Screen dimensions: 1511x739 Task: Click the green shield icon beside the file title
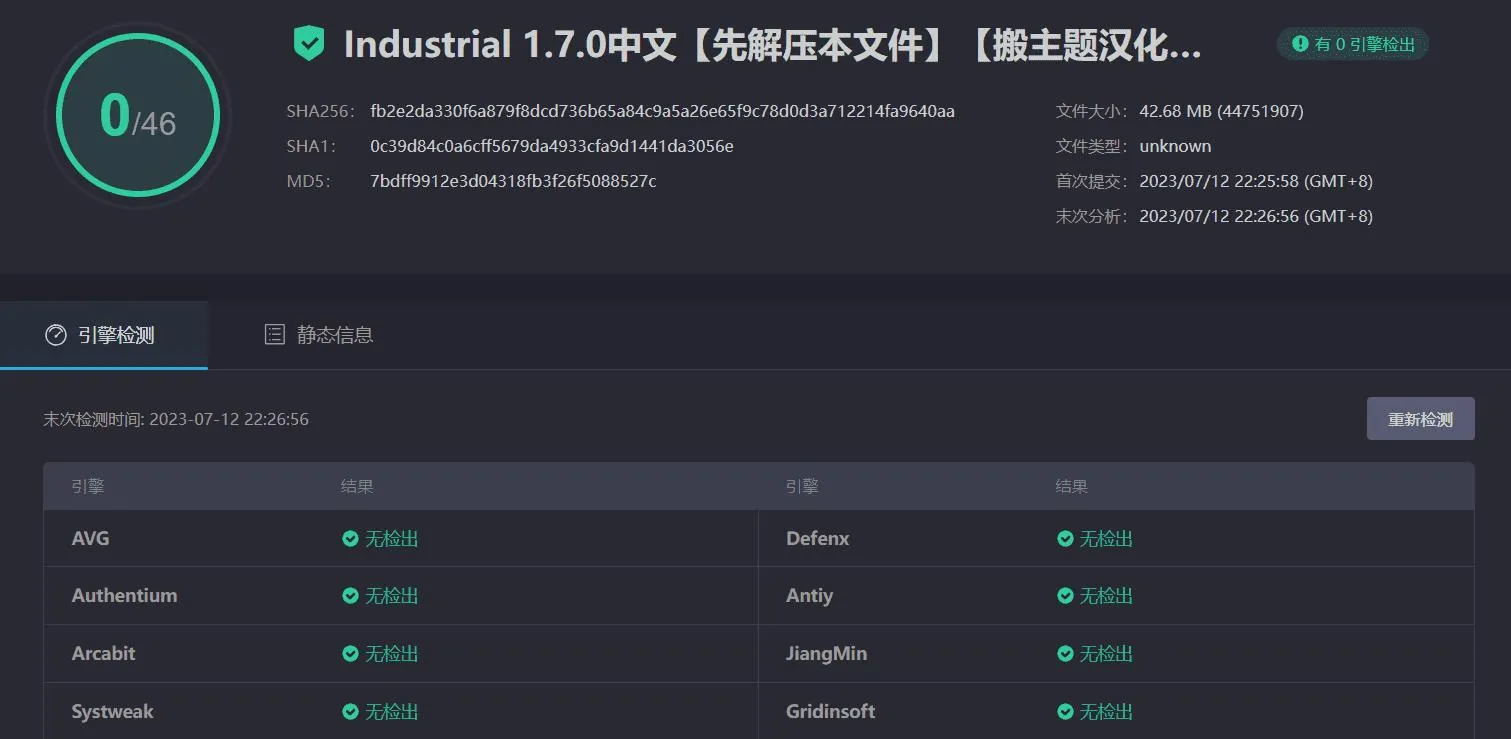309,44
